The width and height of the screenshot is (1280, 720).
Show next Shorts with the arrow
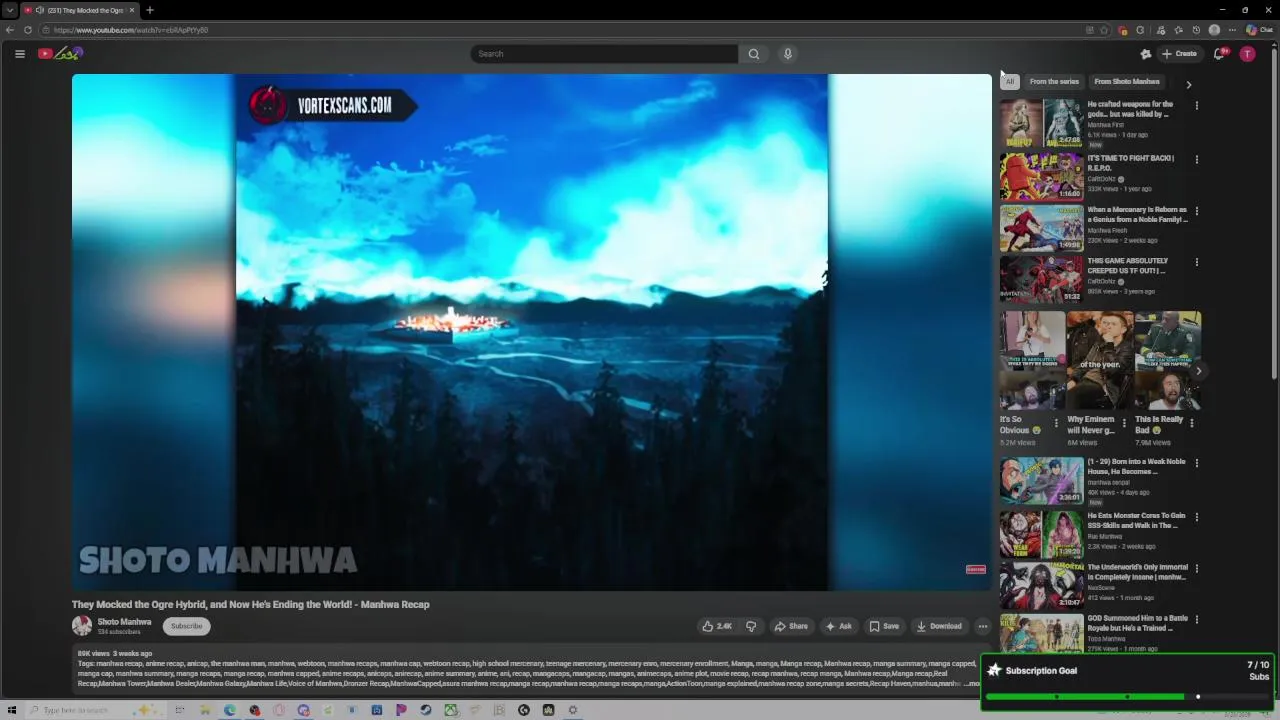pos(1199,371)
